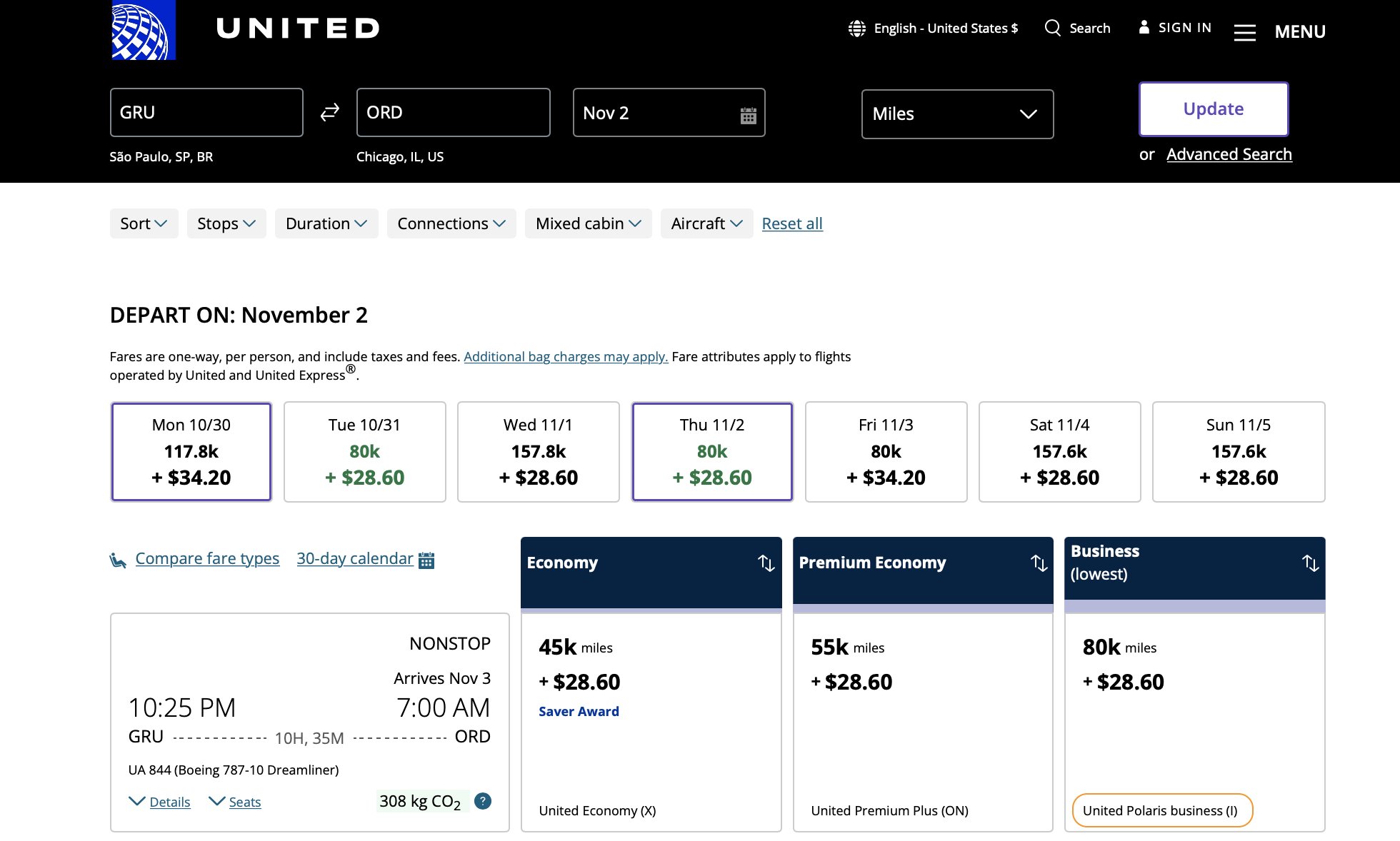Click the GRU origin input field

click(x=206, y=112)
